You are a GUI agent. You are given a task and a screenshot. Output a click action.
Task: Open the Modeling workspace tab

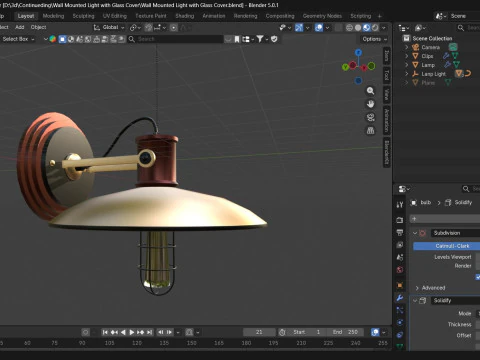coord(53,16)
